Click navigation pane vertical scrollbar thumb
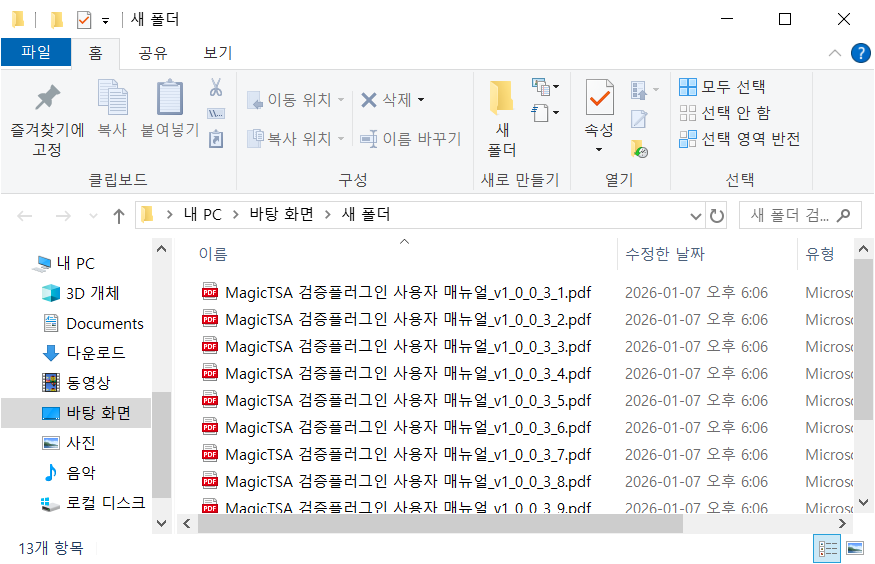Viewport: 875px width, 564px height. (161, 445)
